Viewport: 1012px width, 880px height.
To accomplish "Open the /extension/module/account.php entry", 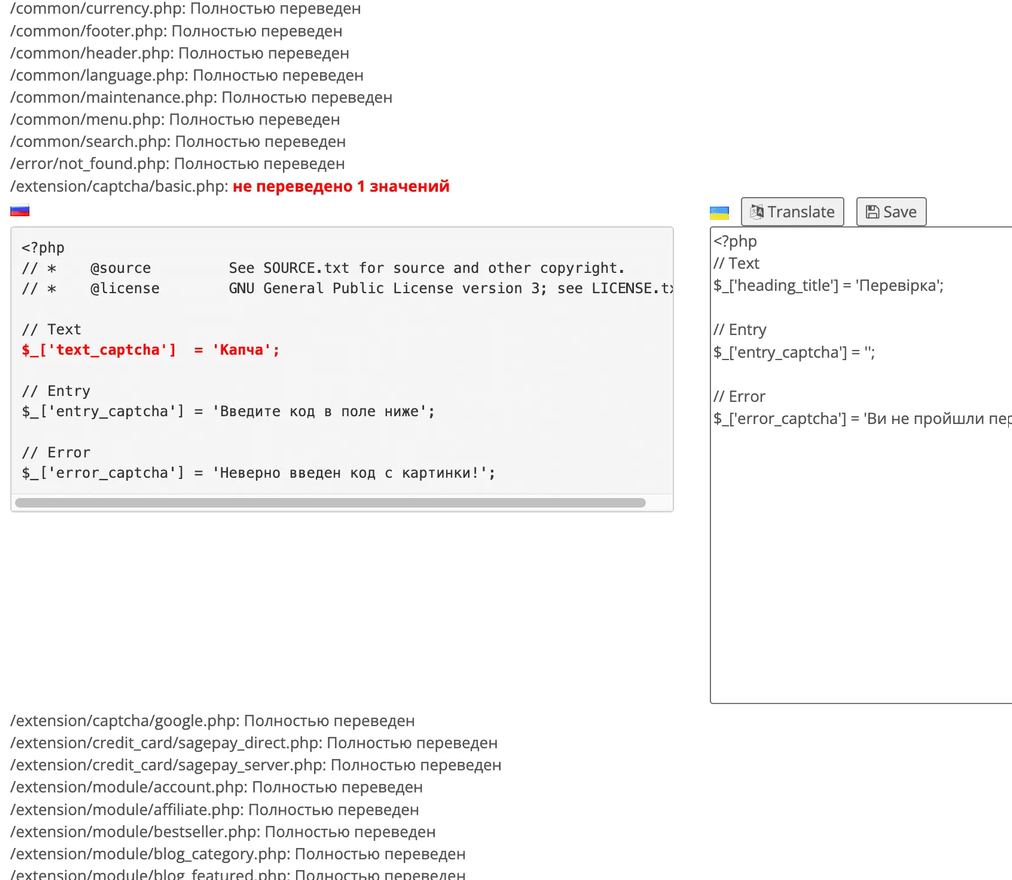I will point(216,787).
